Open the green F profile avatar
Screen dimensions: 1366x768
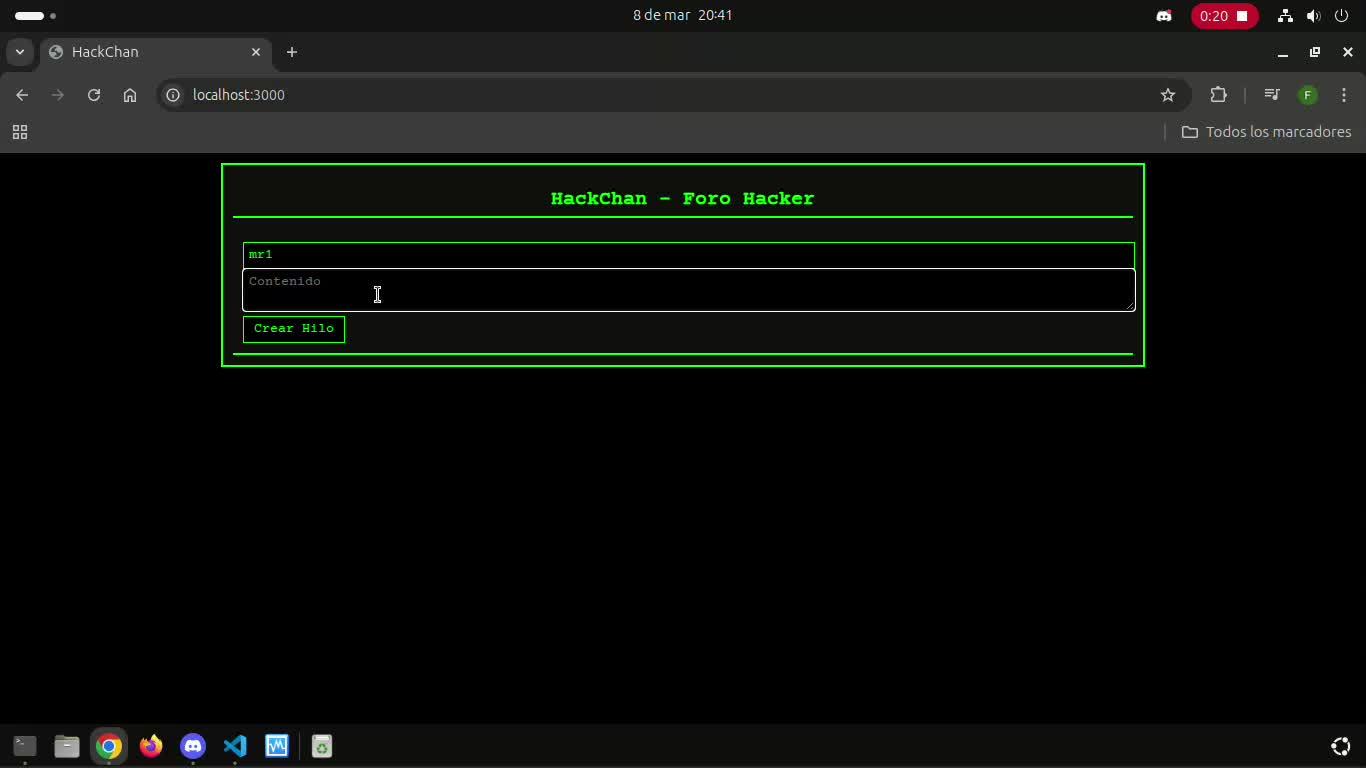point(1307,95)
